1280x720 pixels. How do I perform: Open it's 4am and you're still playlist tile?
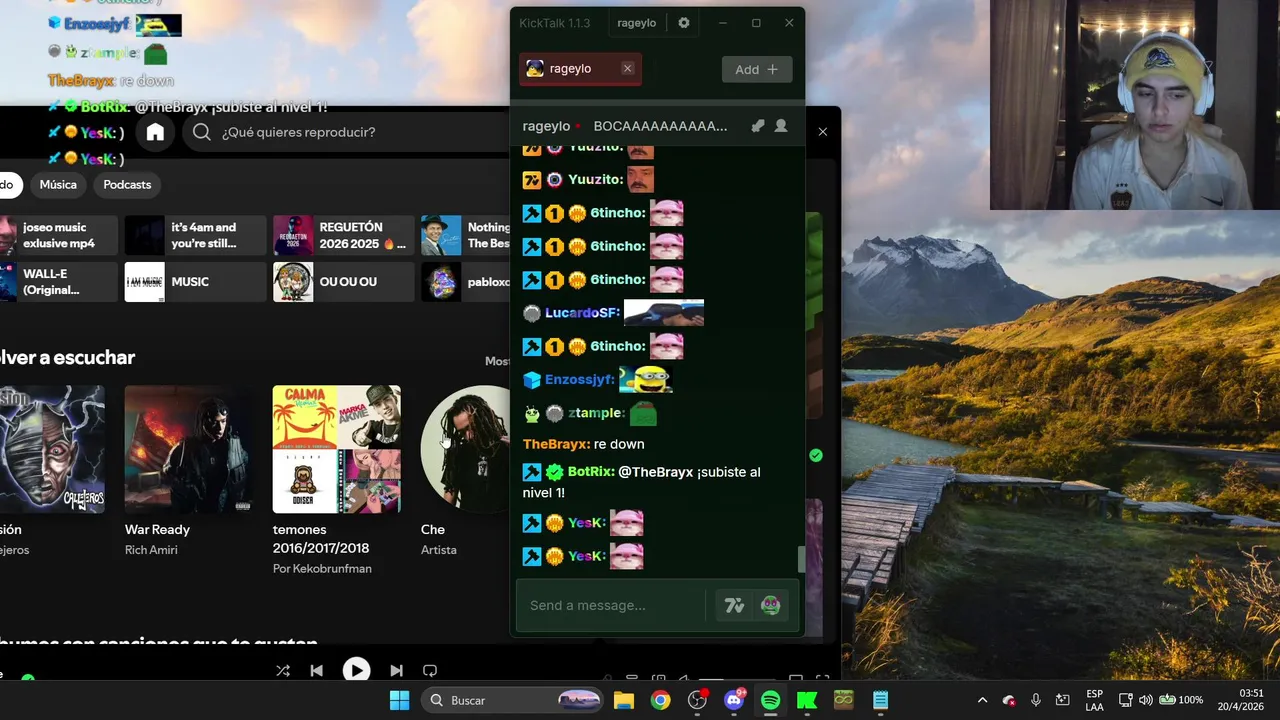tap(195, 235)
